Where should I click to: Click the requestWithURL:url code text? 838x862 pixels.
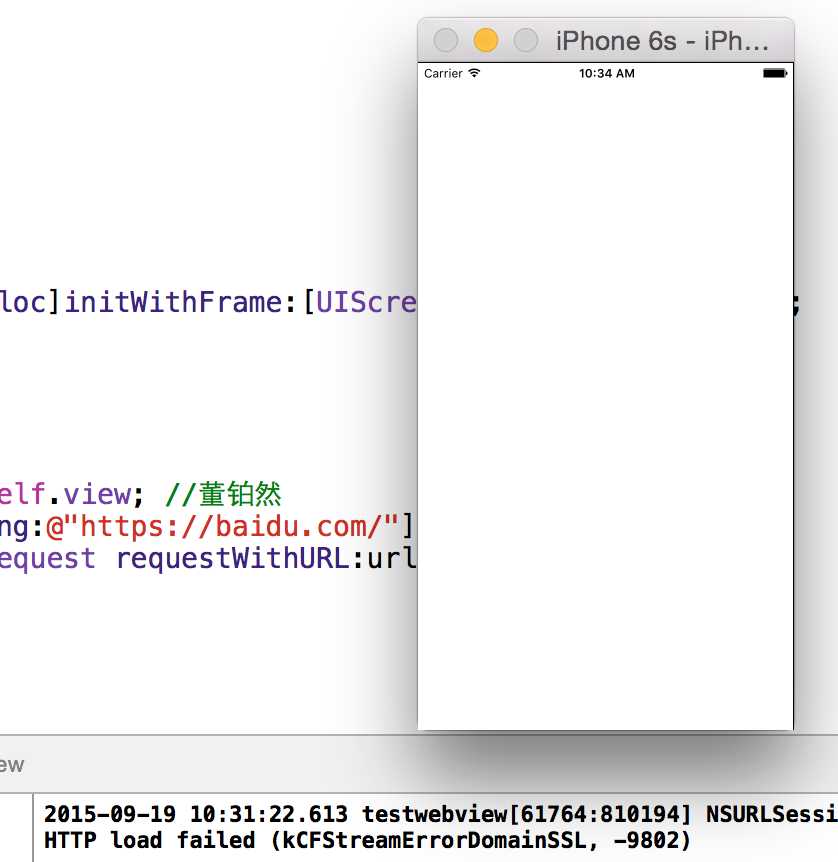point(266,559)
